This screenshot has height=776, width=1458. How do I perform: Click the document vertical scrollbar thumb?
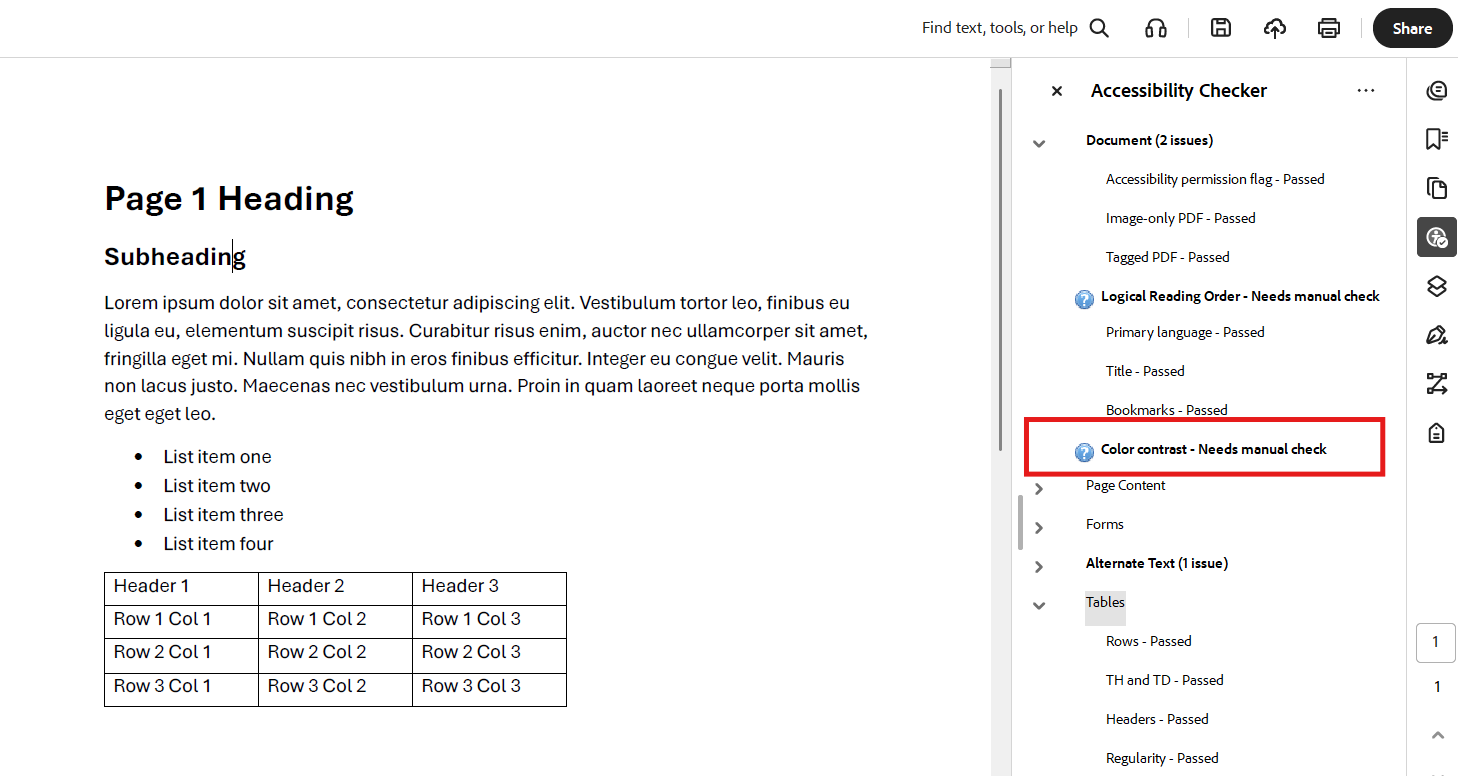[x=1000, y=270]
